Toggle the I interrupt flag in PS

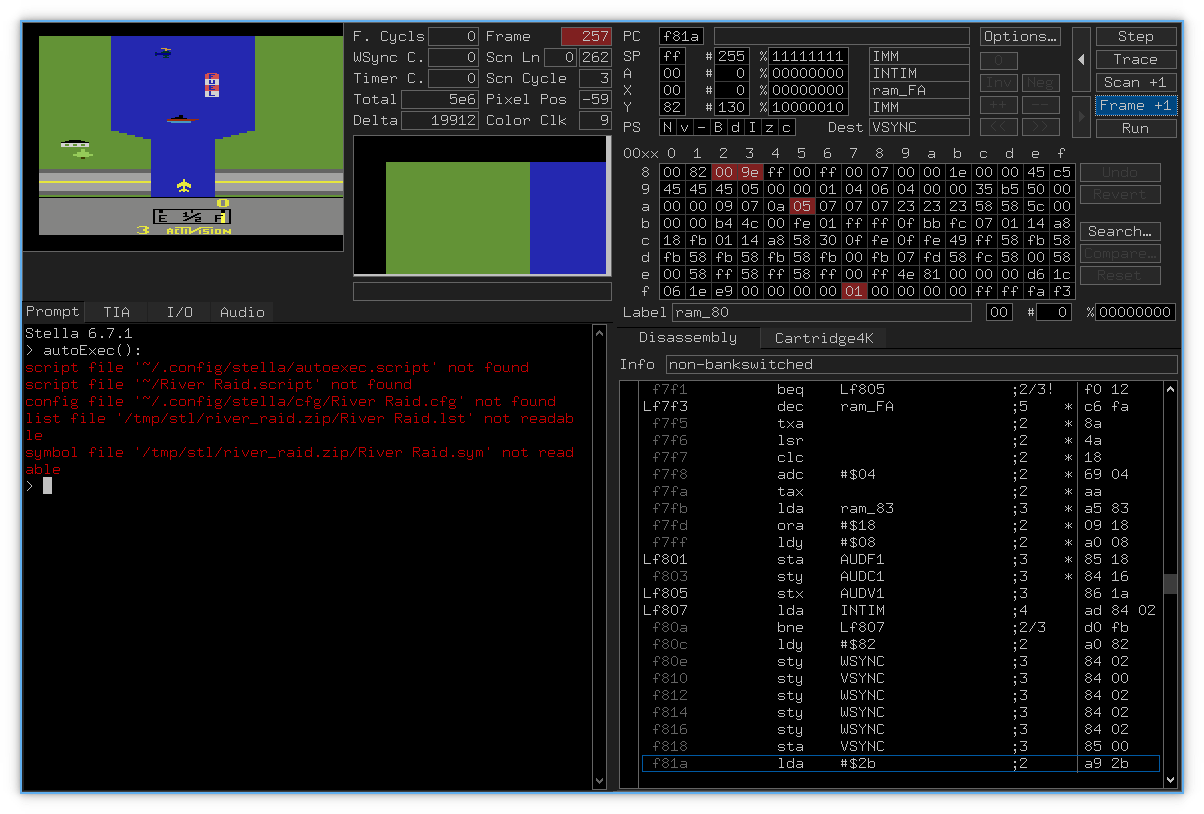(752, 127)
